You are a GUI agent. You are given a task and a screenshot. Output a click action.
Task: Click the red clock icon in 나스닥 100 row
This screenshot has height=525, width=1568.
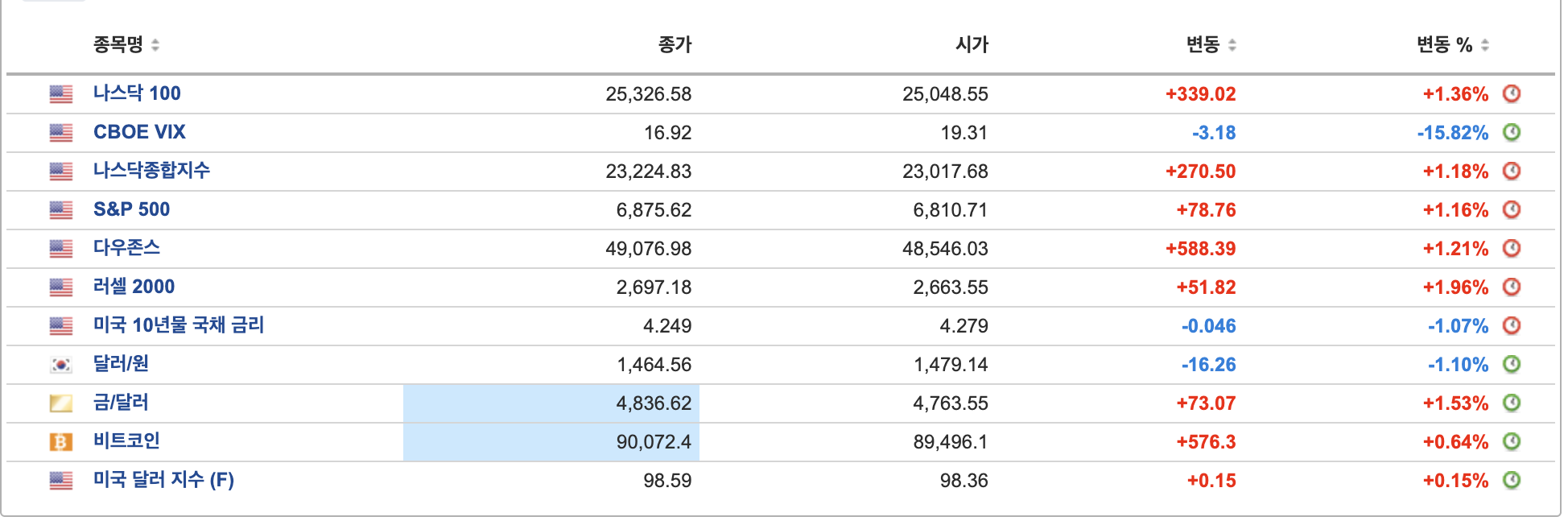[x=1512, y=93]
